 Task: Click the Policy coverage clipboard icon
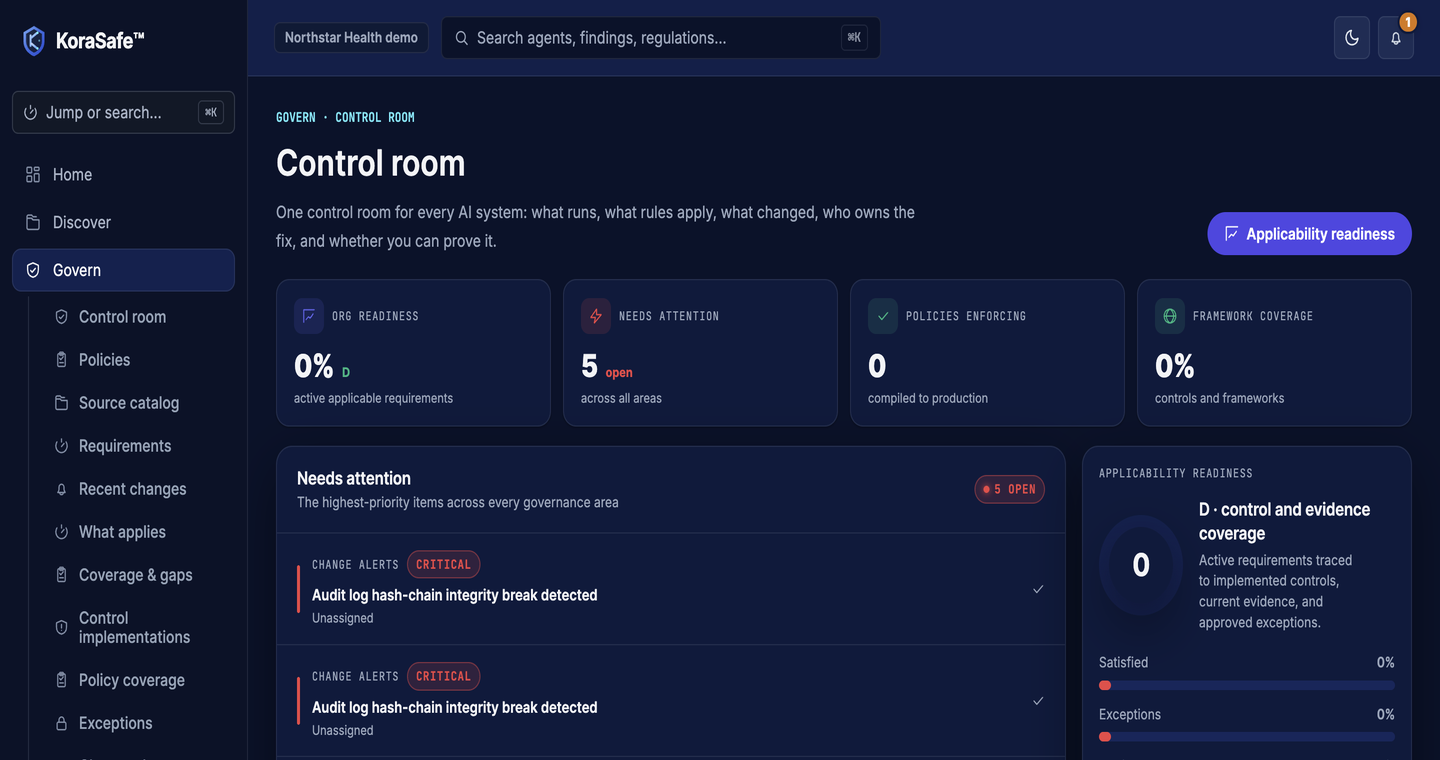[x=61, y=680]
